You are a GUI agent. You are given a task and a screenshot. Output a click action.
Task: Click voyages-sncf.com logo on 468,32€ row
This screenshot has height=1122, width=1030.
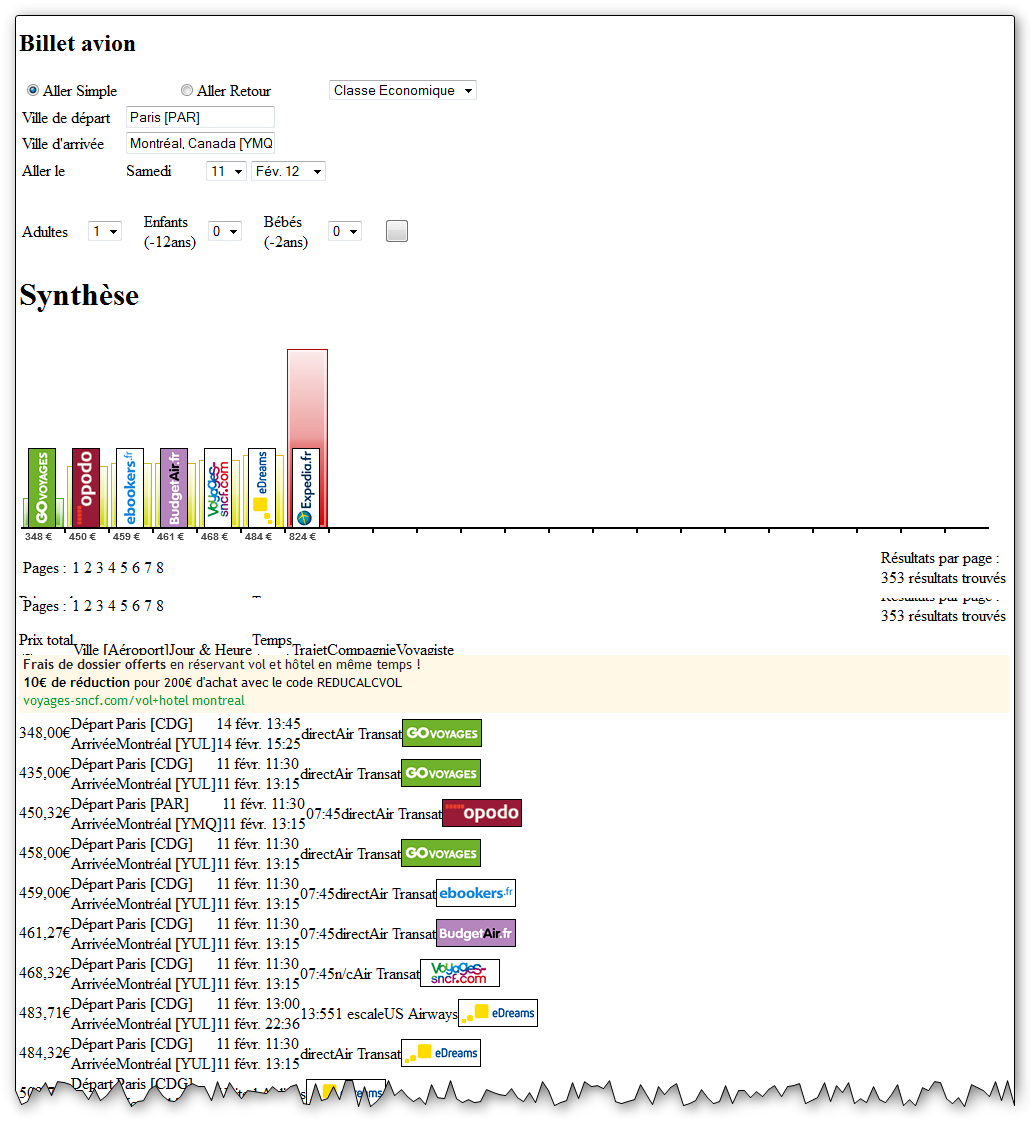click(x=460, y=973)
